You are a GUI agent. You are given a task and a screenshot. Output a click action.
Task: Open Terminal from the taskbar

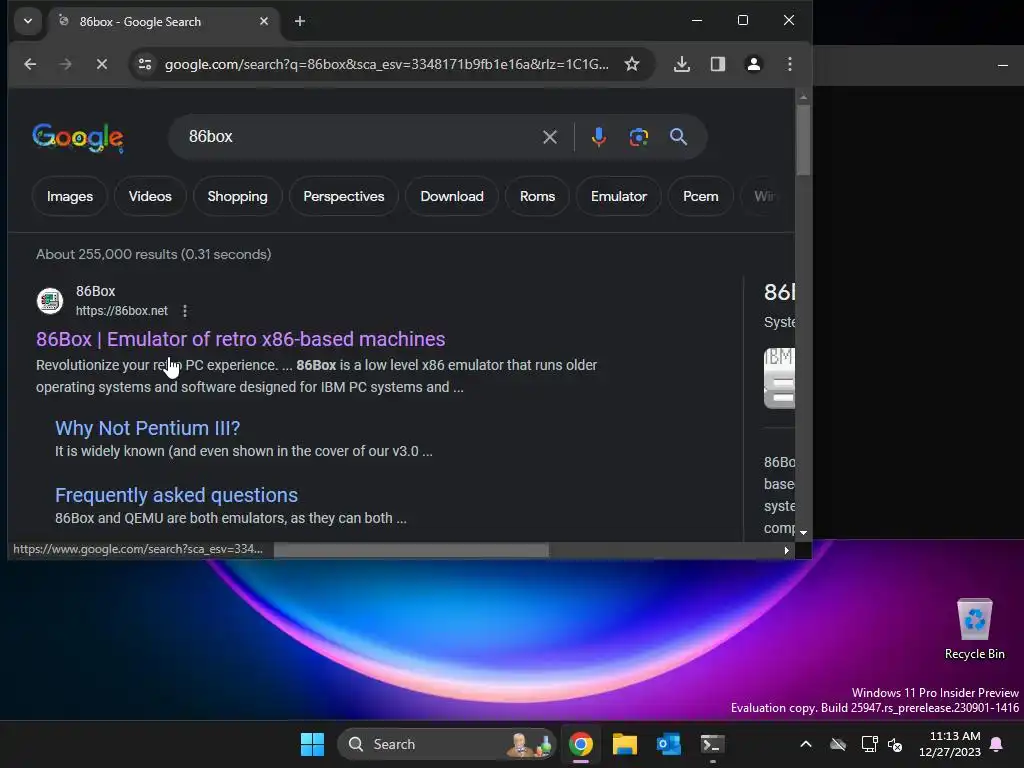tap(712, 744)
